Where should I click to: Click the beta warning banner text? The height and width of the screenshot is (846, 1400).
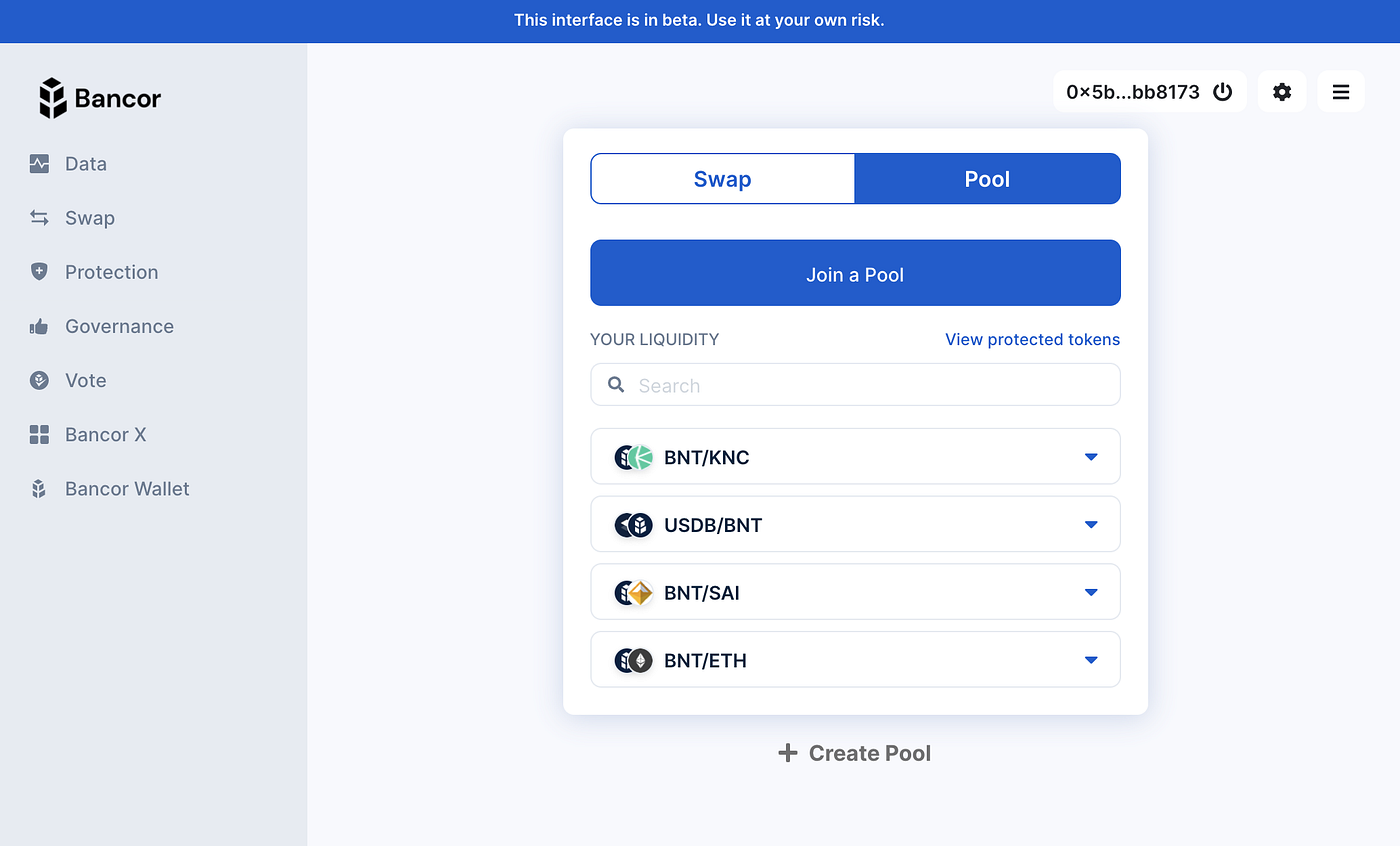(699, 20)
